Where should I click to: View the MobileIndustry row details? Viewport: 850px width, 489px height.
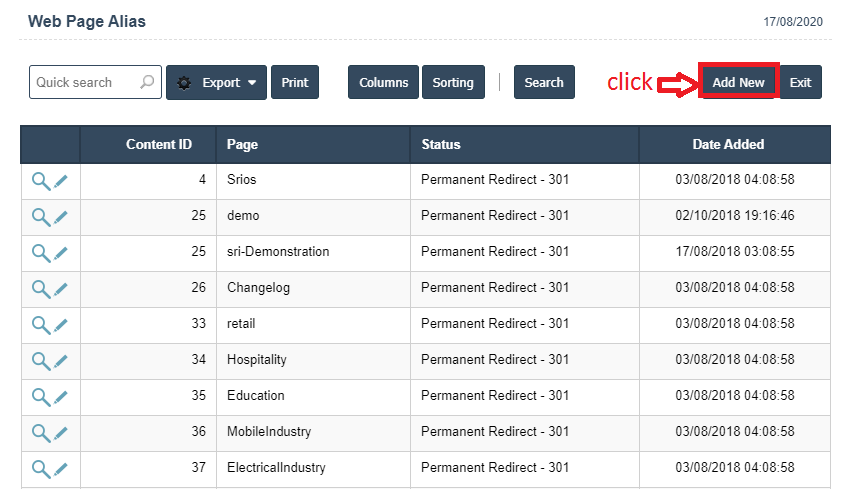pos(41,432)
